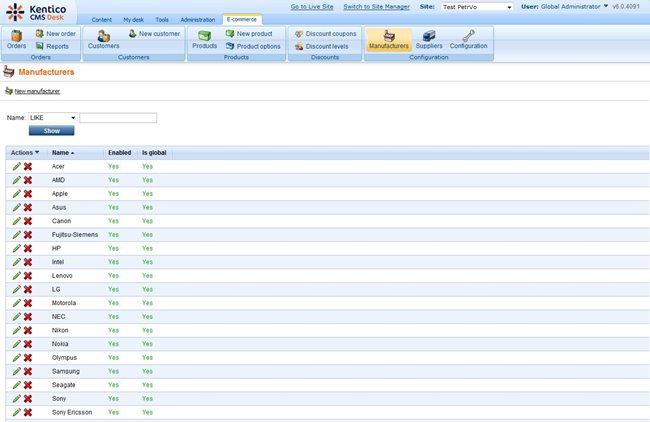Switch to the Tools tab

[x=162, y=19]
